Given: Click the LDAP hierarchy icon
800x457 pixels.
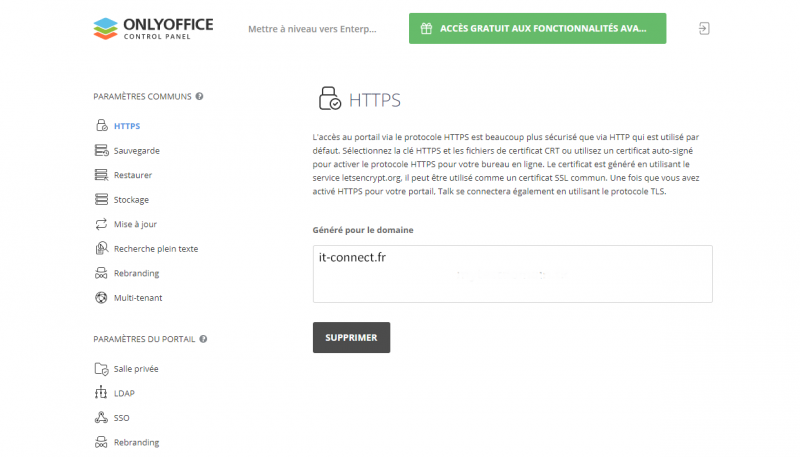Looking at the screenshot, I should click(100, 393).
